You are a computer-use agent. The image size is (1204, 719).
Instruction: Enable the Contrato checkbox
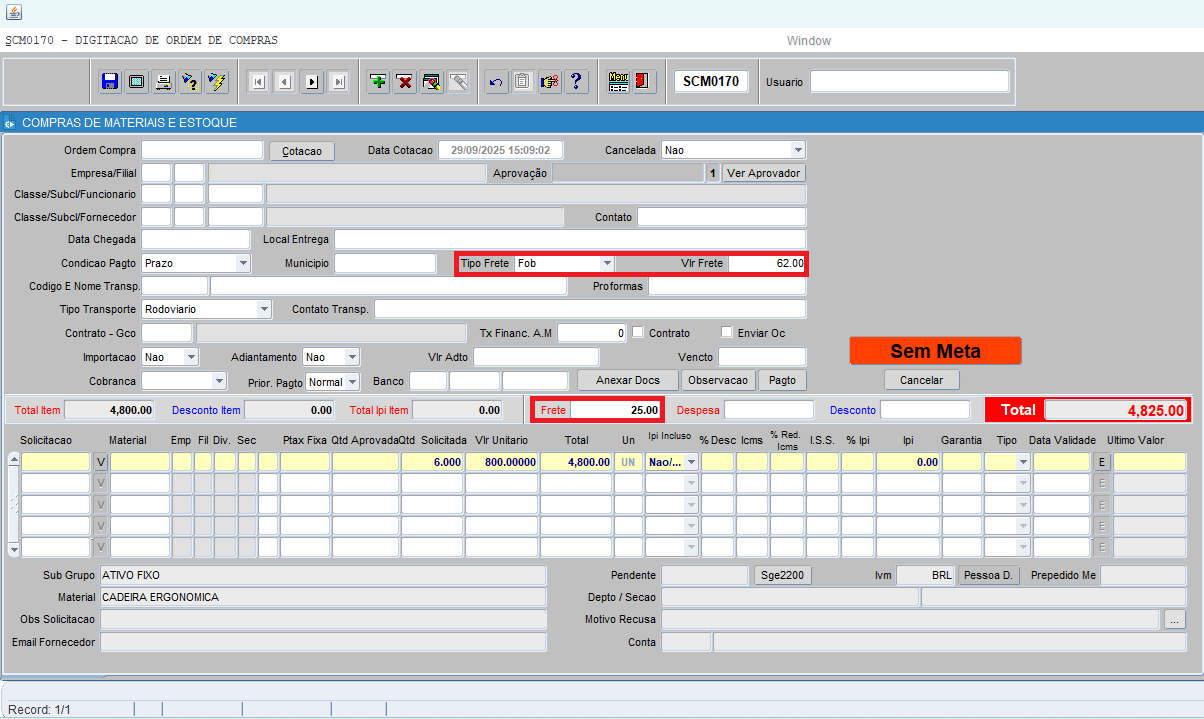click(638, 332)
